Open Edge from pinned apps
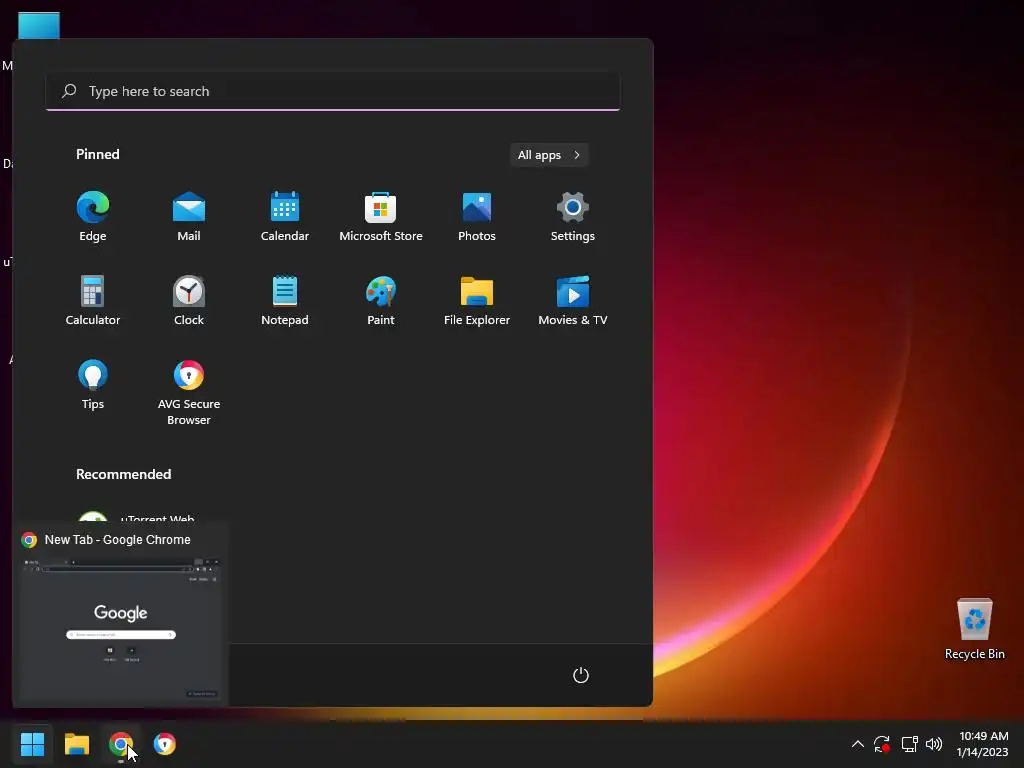Screen dimensions: 1024x768 coord(93,217)
